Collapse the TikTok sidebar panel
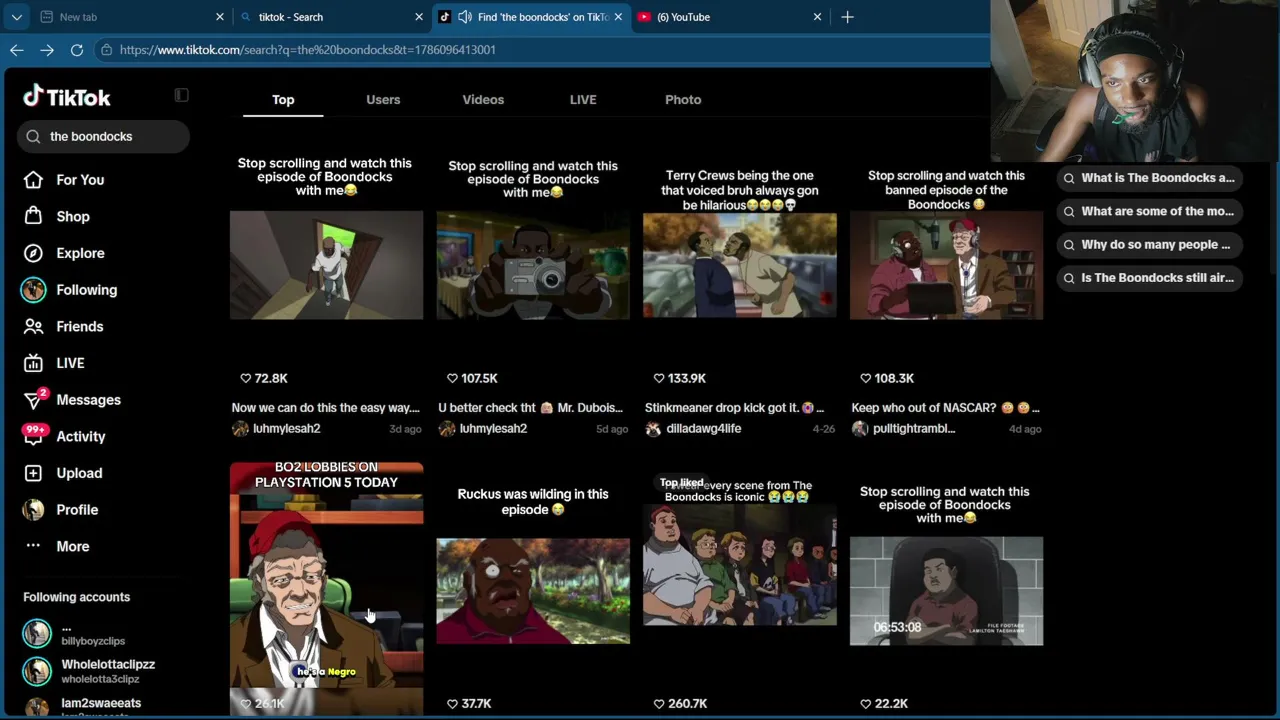Viewport: 1280px width, 720px height. [x=181, y=95]
